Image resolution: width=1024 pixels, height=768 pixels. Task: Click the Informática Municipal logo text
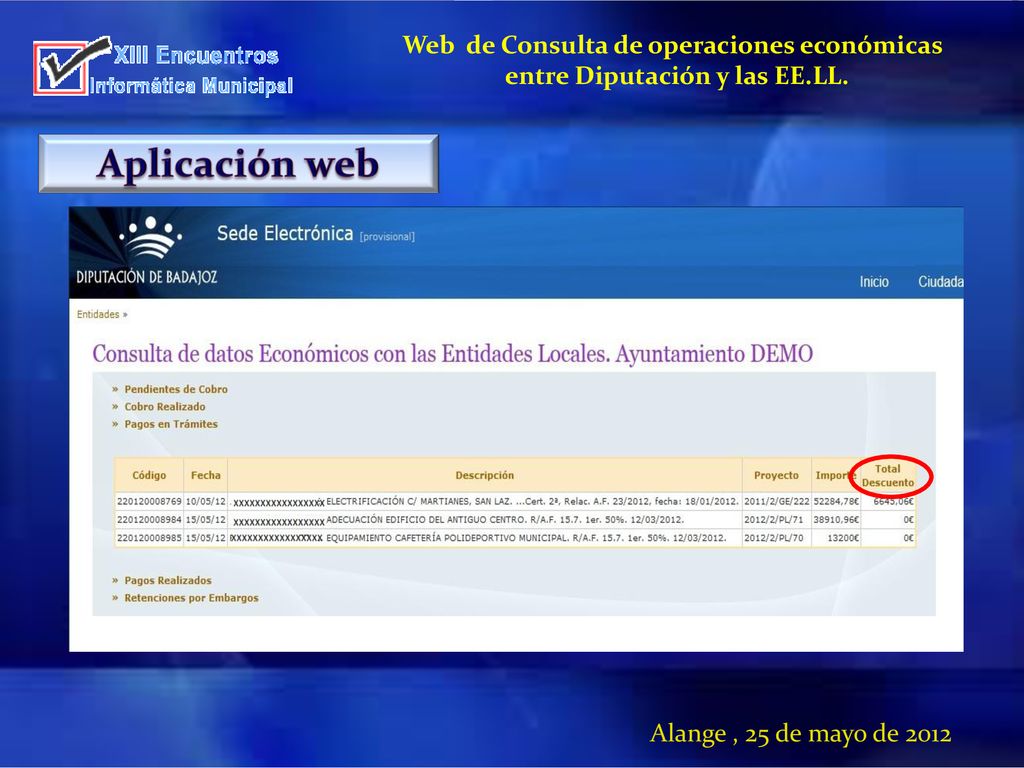pyautogui.click(x=191, y=86)
